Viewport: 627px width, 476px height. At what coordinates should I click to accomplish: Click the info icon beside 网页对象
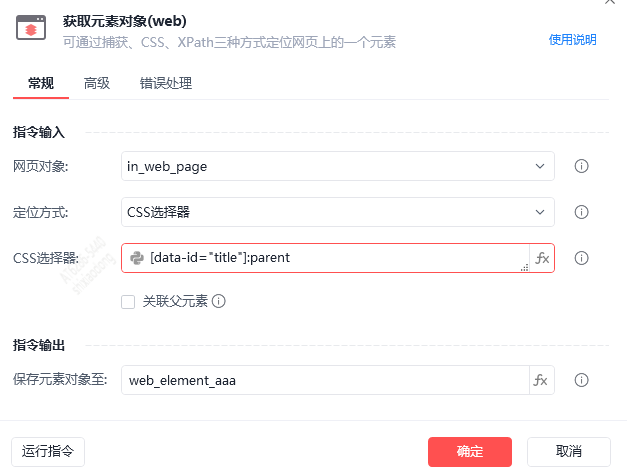coord(581,166)
